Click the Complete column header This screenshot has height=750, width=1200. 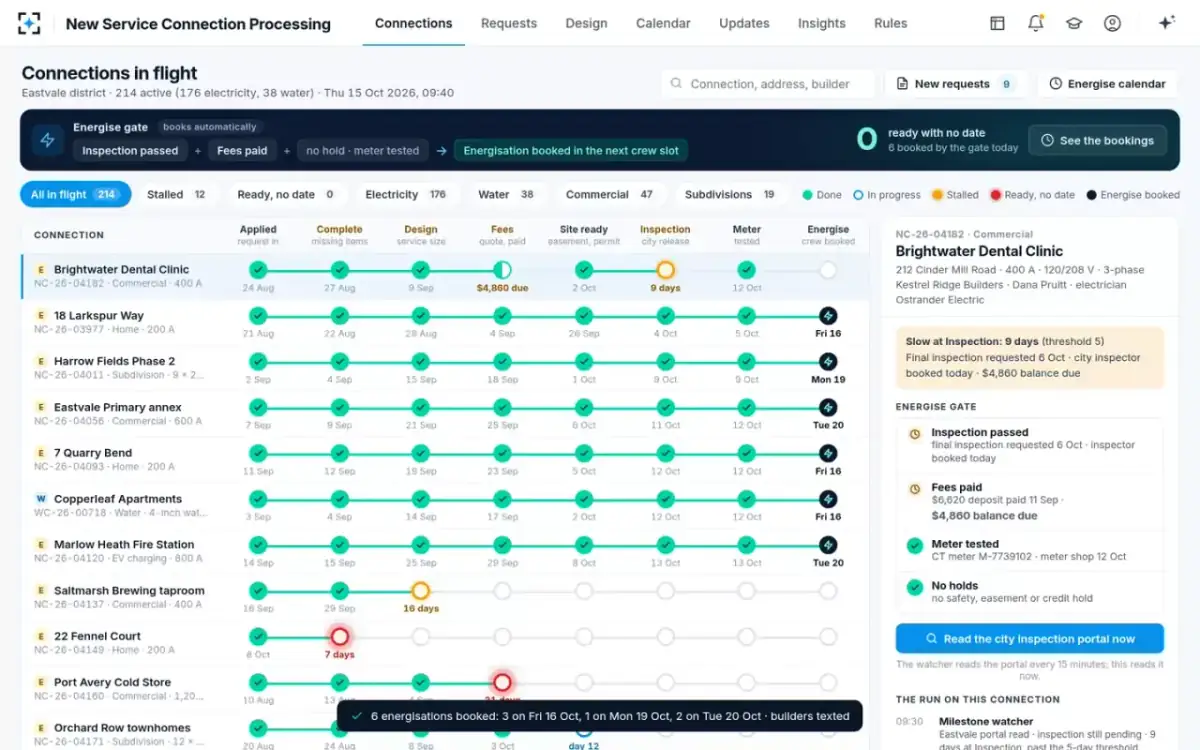[339, 235]
